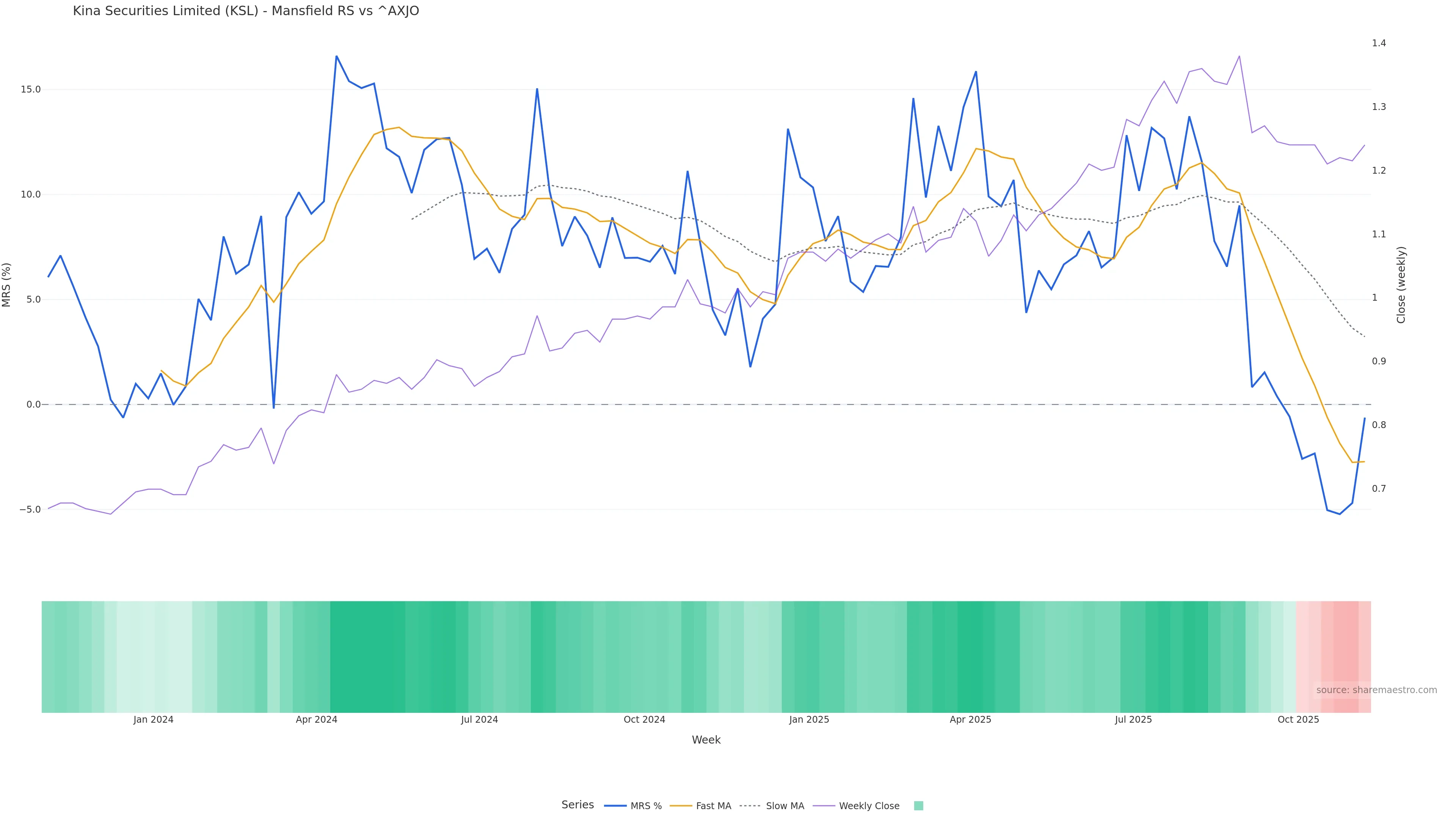1456x819 pixels.
Task: Open the sharemaestro.com source link
Action: (x=1376, y=690)
